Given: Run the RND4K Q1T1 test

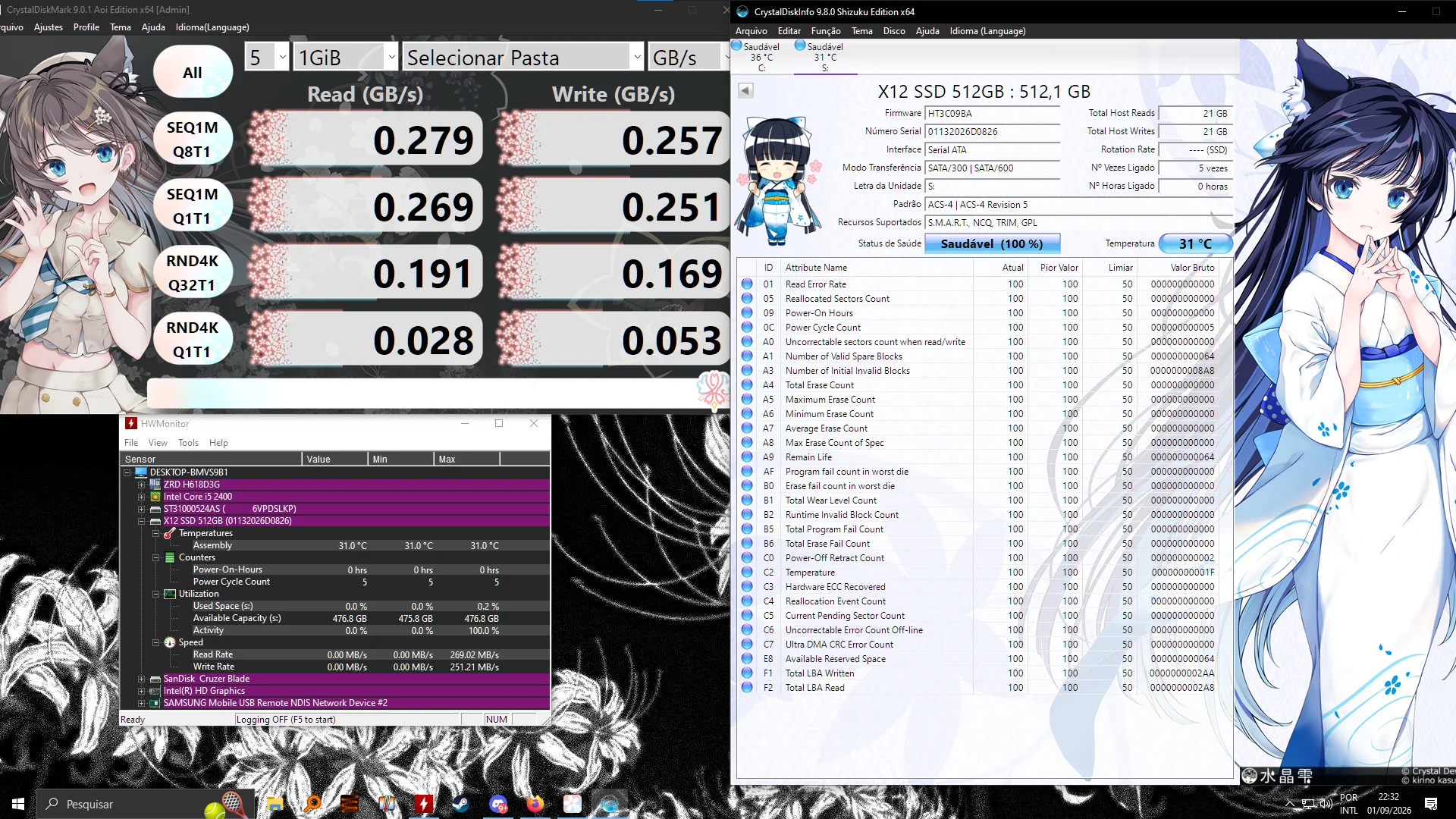Looking at the screenshot, I should pyautogui.click(x=193, y=339).
